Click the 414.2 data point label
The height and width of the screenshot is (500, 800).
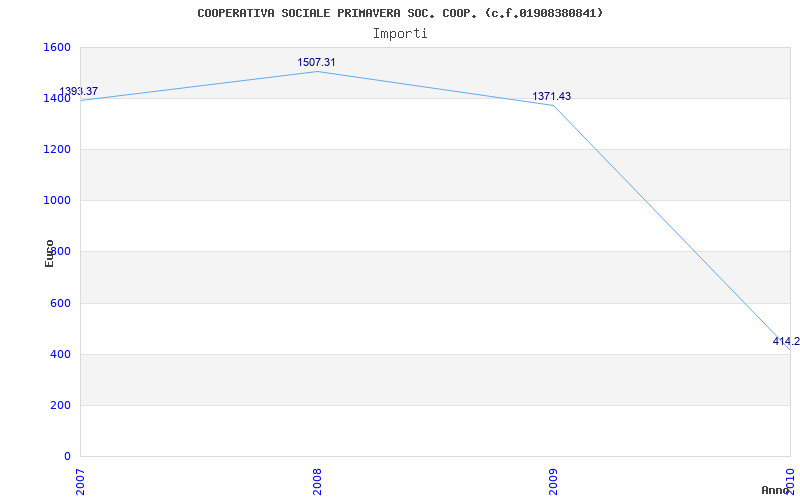click(786, 341)
